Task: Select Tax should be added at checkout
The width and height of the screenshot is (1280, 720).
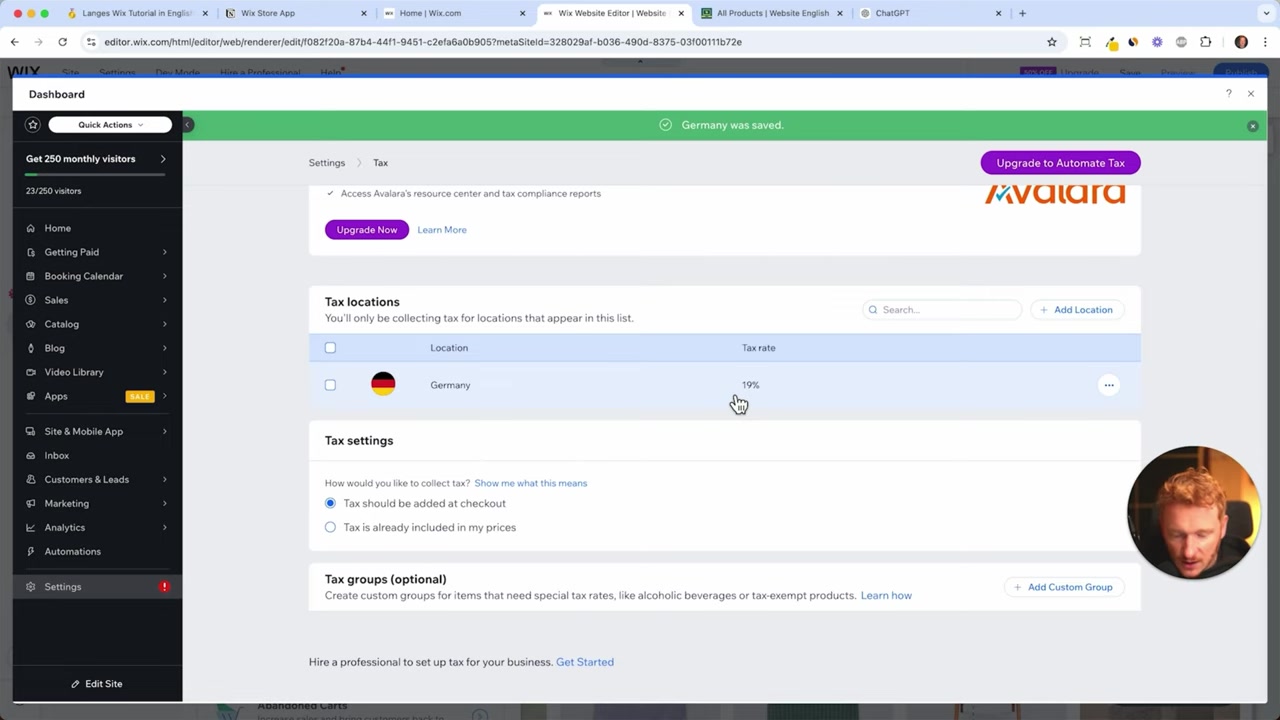Action: (x=330, y=503)
